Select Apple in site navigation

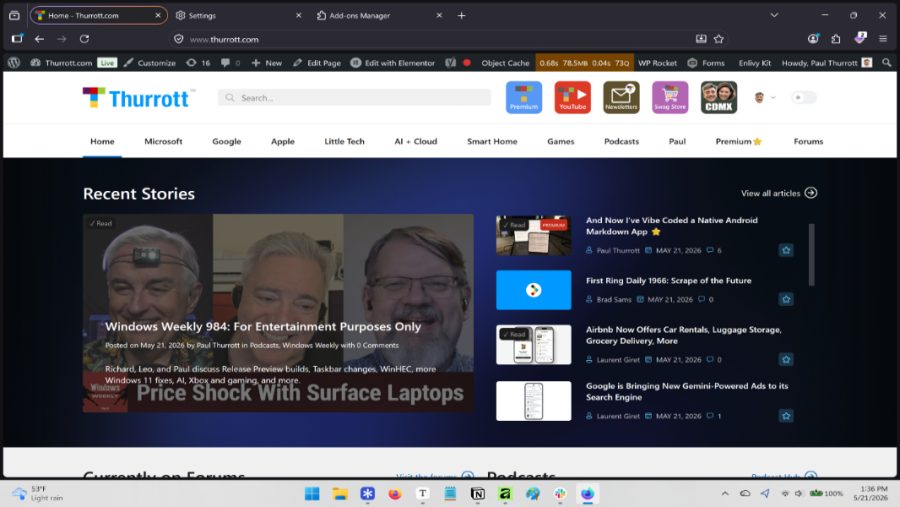[x=282, y=141]
